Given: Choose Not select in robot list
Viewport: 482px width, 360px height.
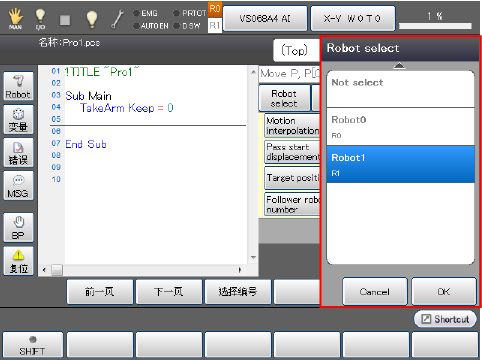Looking at the screenshot, I should [x=400, y=89].
